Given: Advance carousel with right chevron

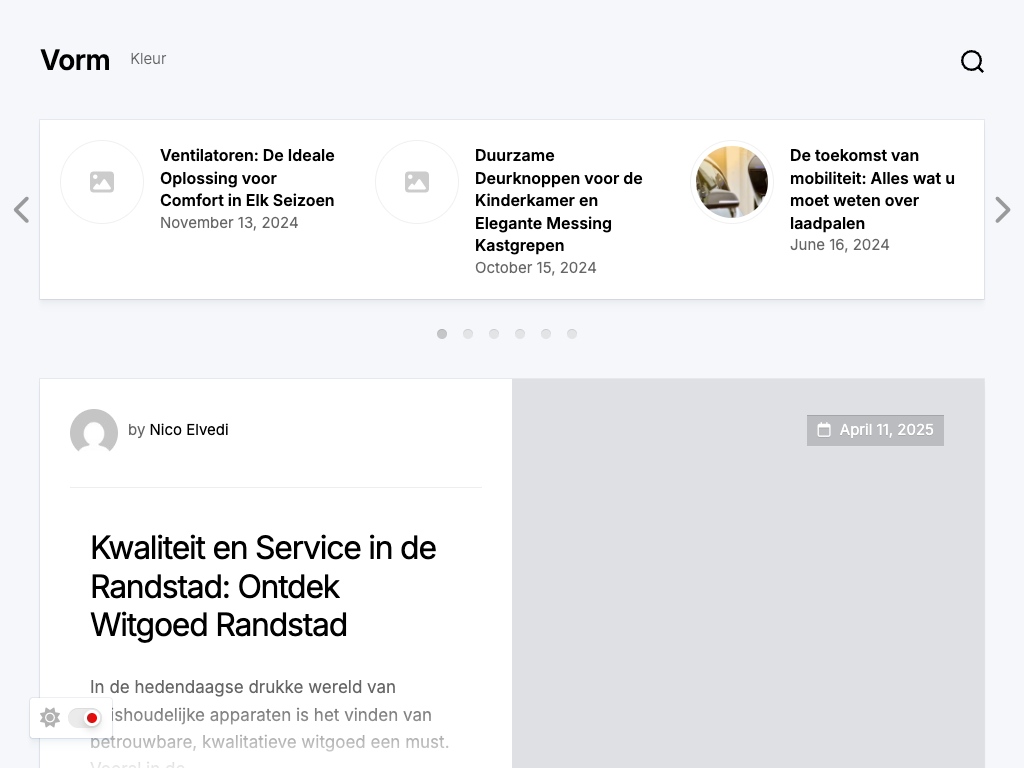Looking at the screenshot, I should 1002,210.
